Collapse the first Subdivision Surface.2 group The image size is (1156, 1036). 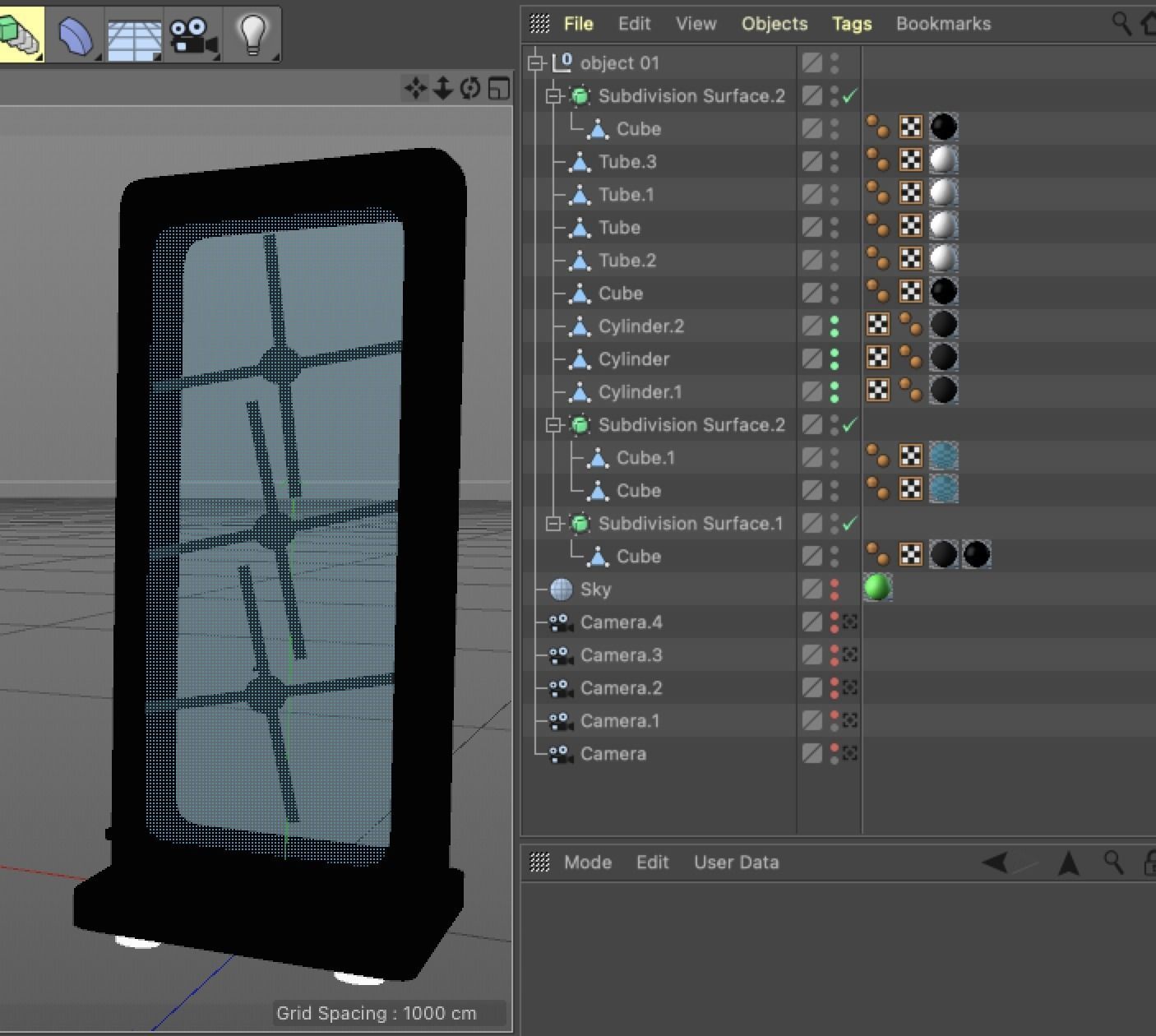[x=555, y=96]
